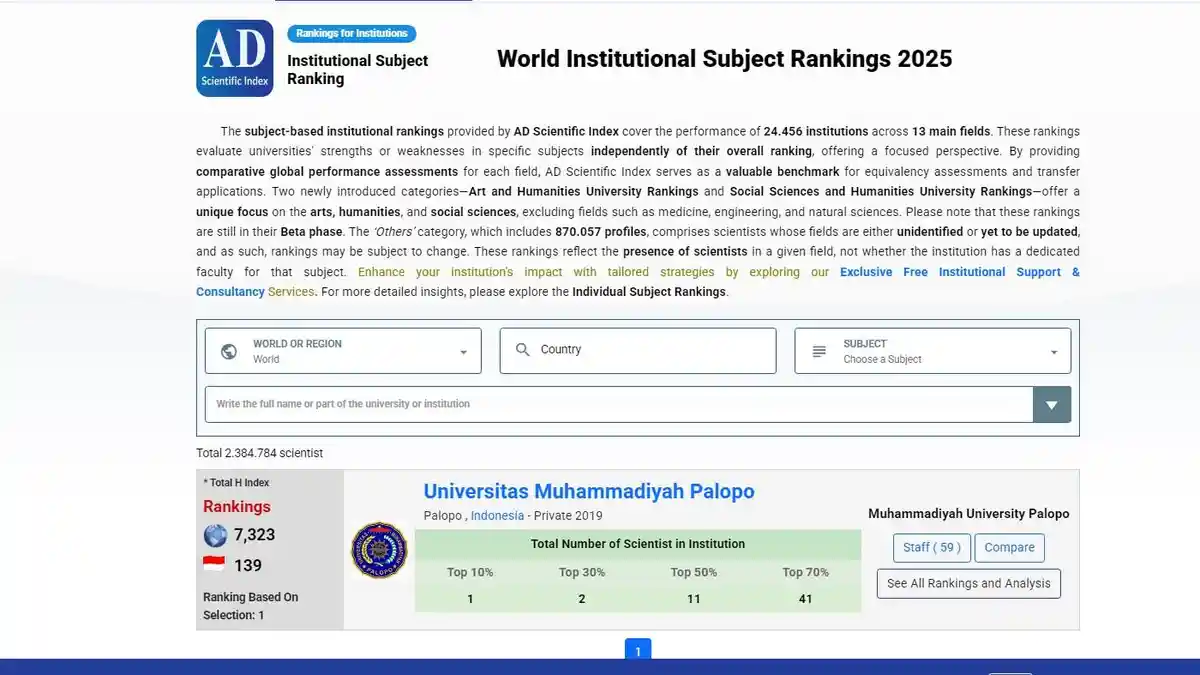Click Muhammadiyah University Palopo English name
The height and width of the screenshot is (675, 1200).
tap(969, 514)
